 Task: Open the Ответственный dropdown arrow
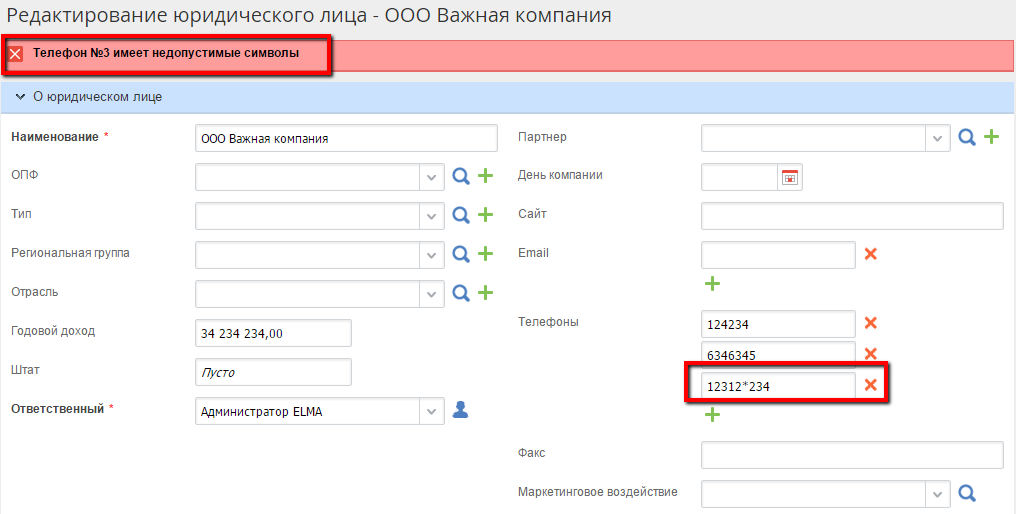coord(432,411)
